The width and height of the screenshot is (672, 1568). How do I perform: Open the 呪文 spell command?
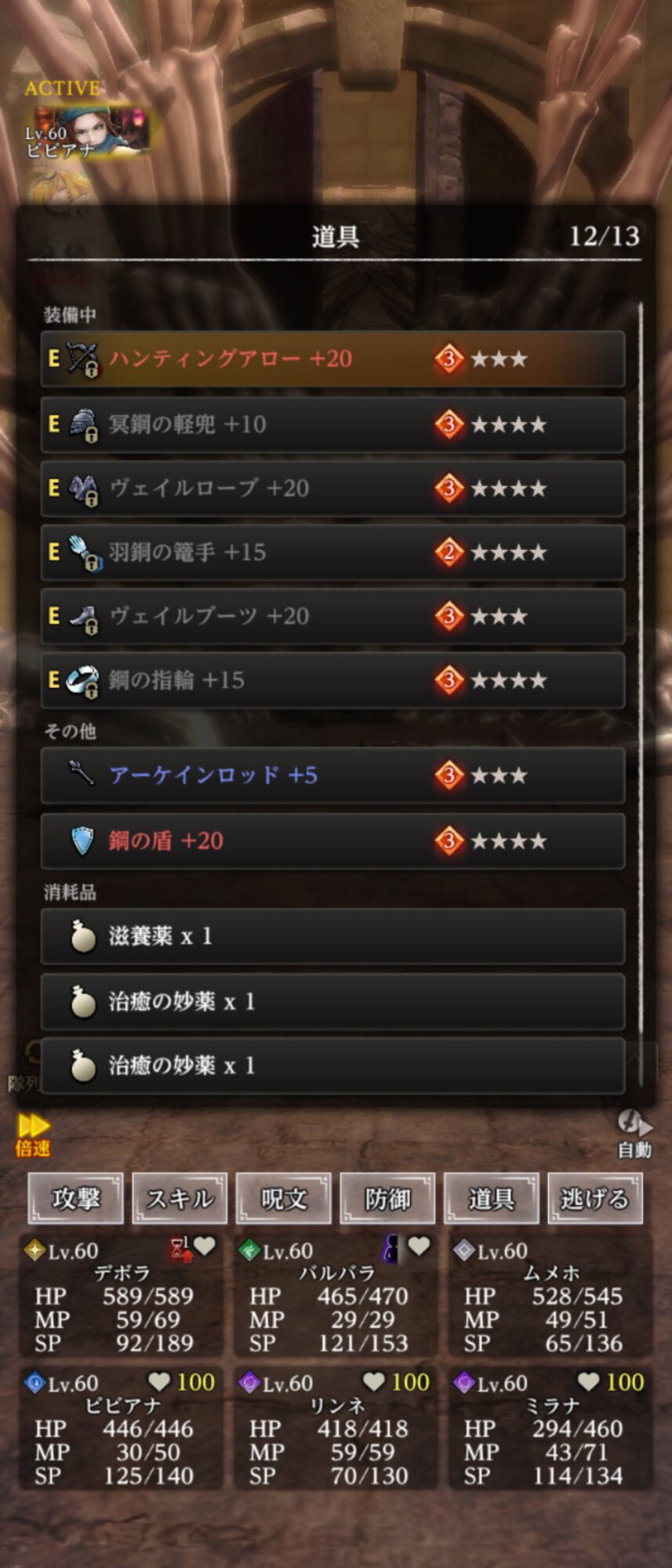tap(283, 1198)
